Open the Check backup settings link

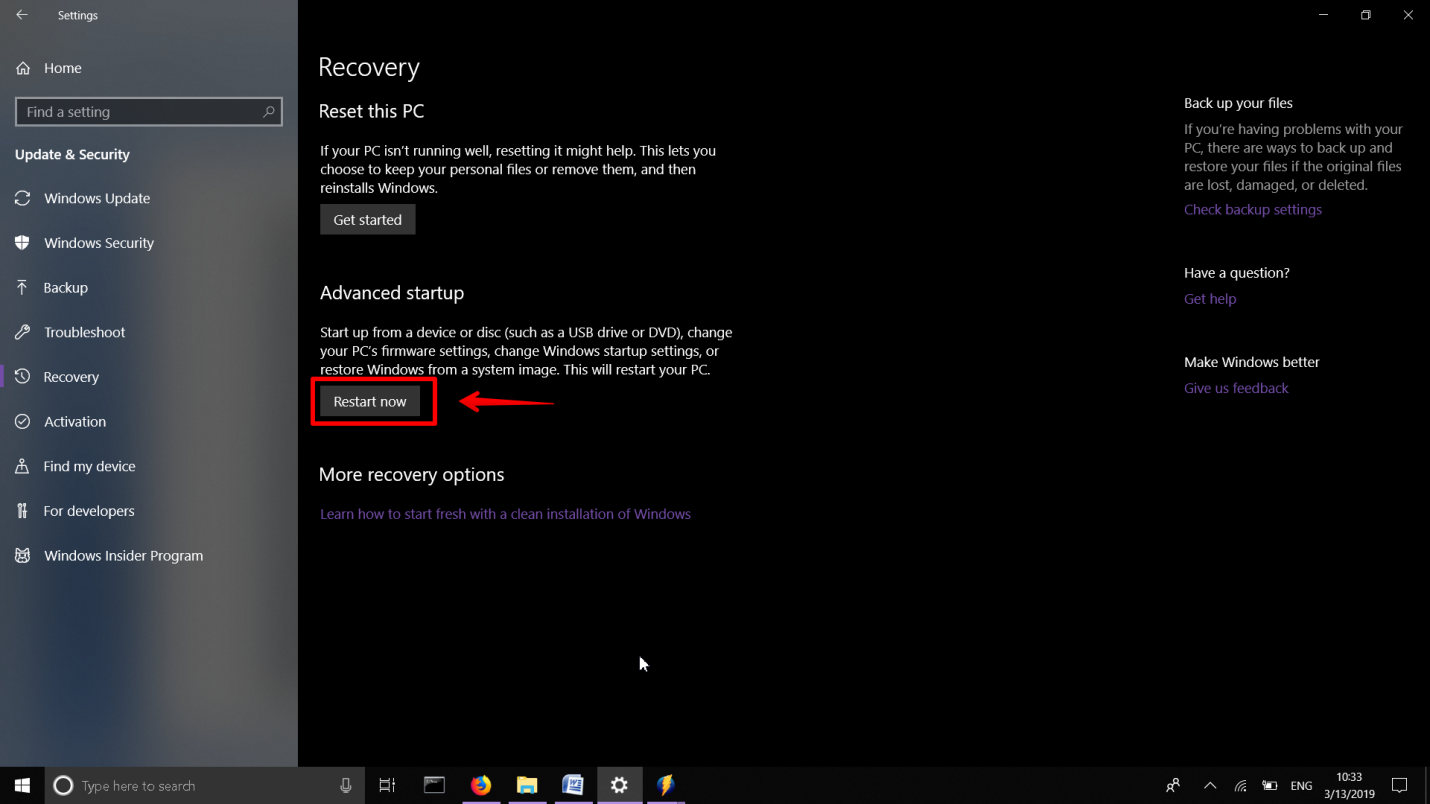(1252, 209)
